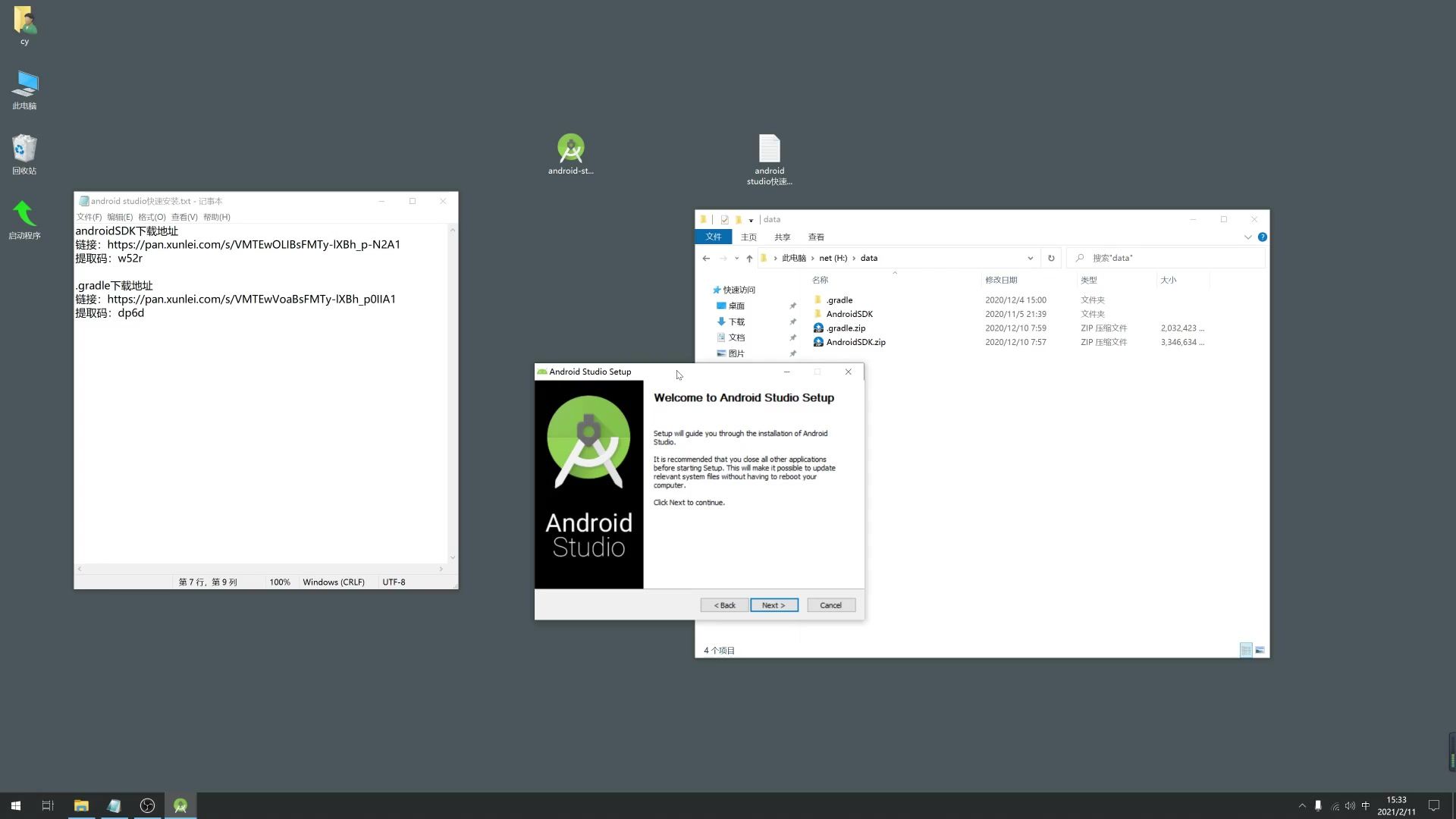Viewport: 1456px width, 819px height.
Task: Switch to Notepad taskbar icon
Action: click(x=114, y=805)
